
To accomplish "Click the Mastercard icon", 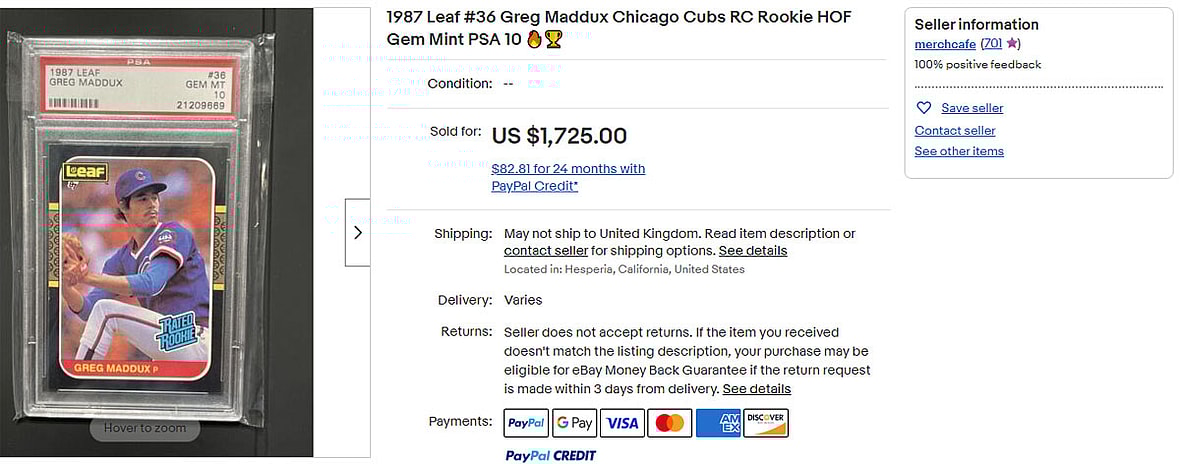I will coord(670,423).
